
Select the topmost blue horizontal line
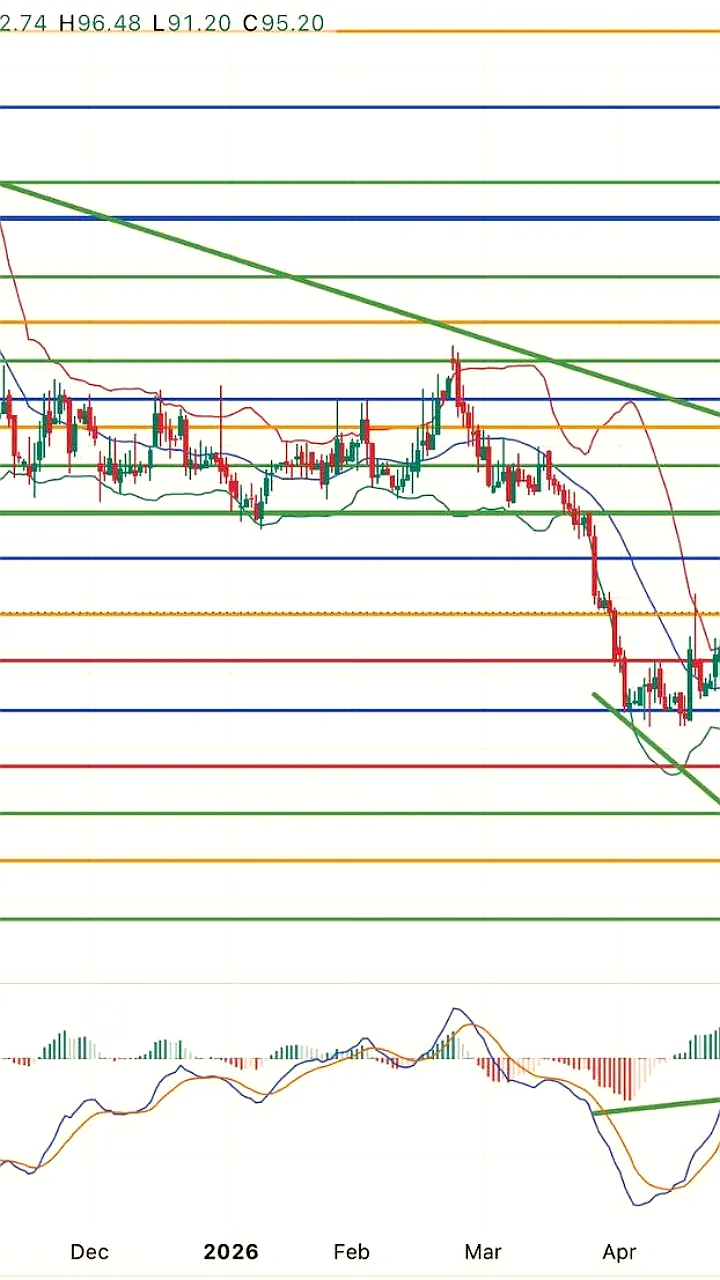tap(360, 107)
